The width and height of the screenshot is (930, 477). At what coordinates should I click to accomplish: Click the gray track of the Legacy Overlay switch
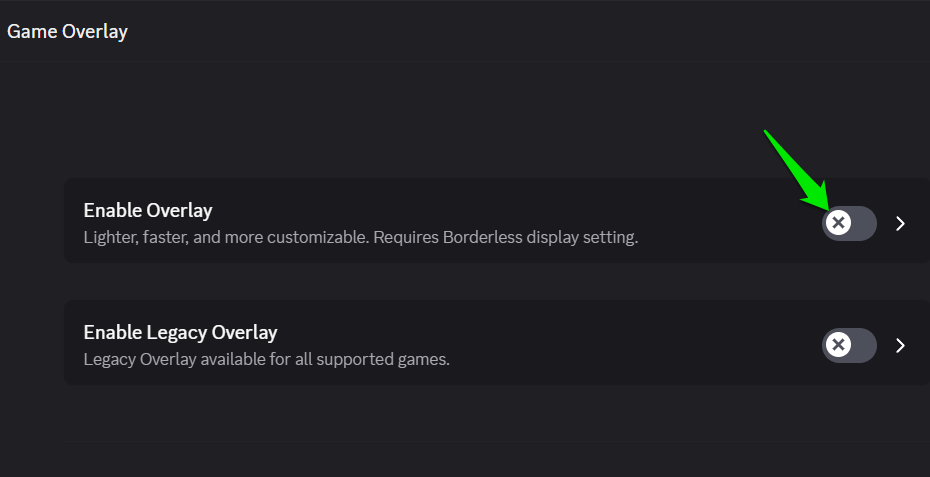click(865, 345)
